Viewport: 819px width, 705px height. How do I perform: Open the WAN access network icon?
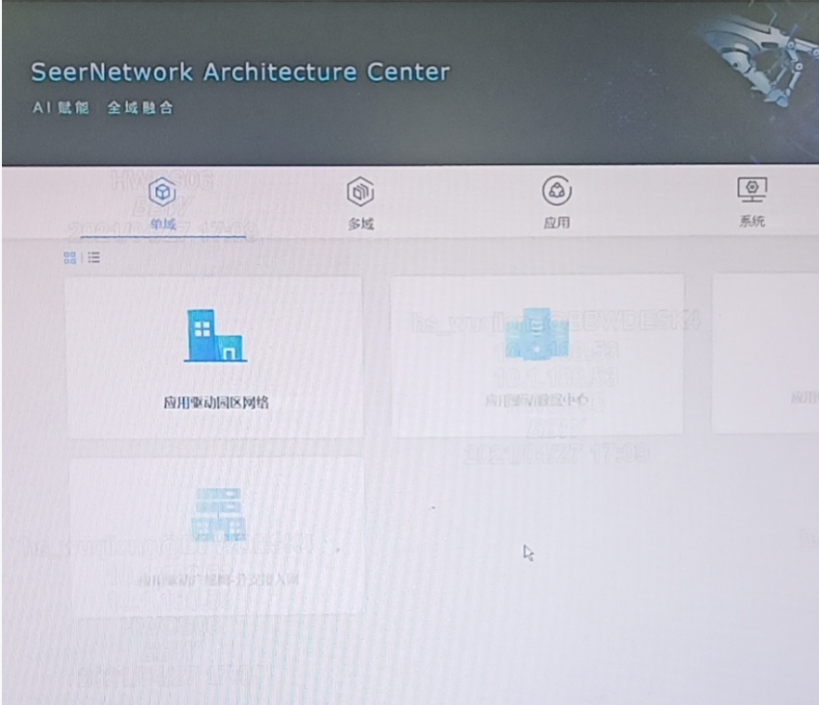[218, 515]
